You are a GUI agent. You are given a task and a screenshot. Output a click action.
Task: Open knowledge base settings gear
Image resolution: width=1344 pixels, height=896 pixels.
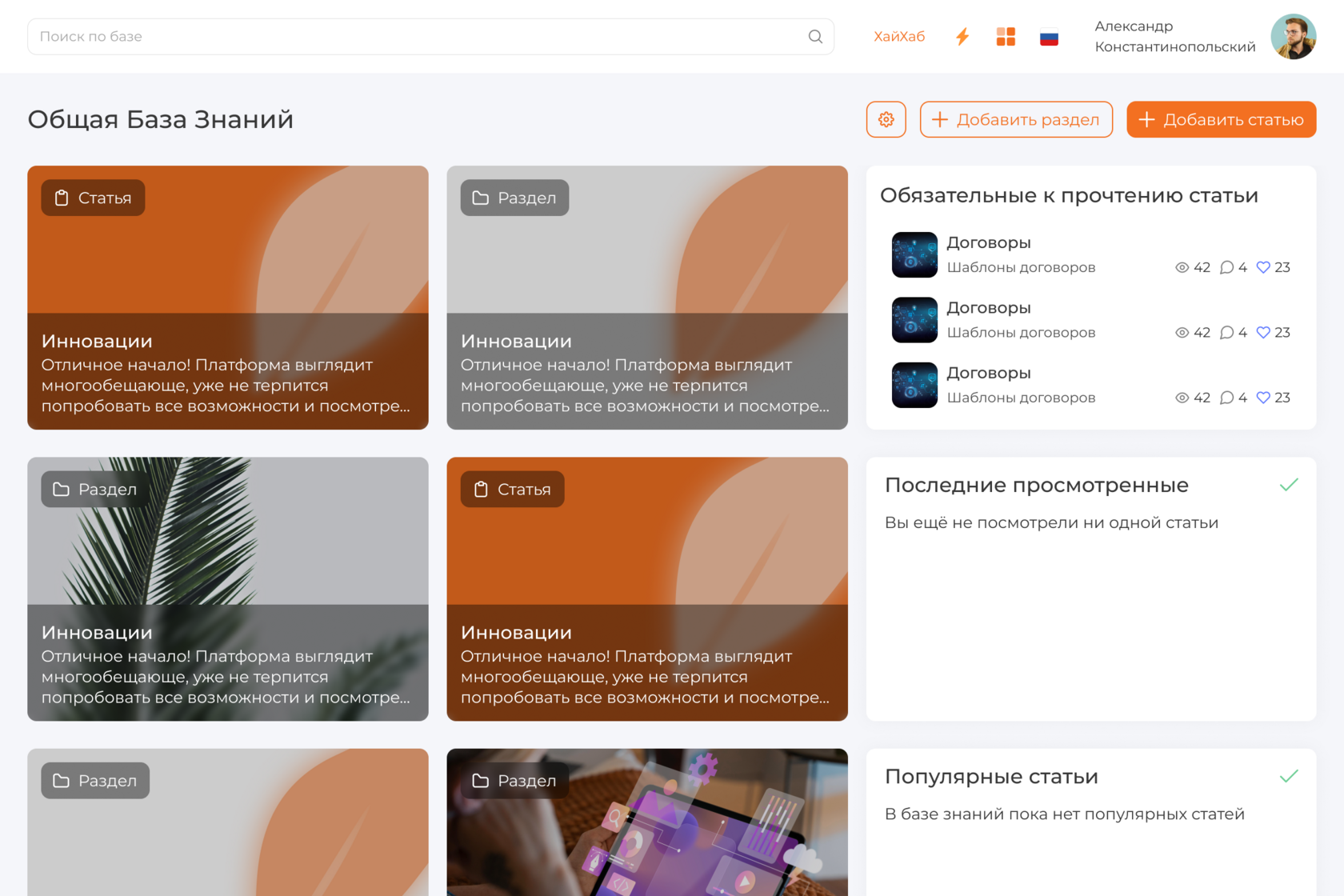click(x=886, y=119)
